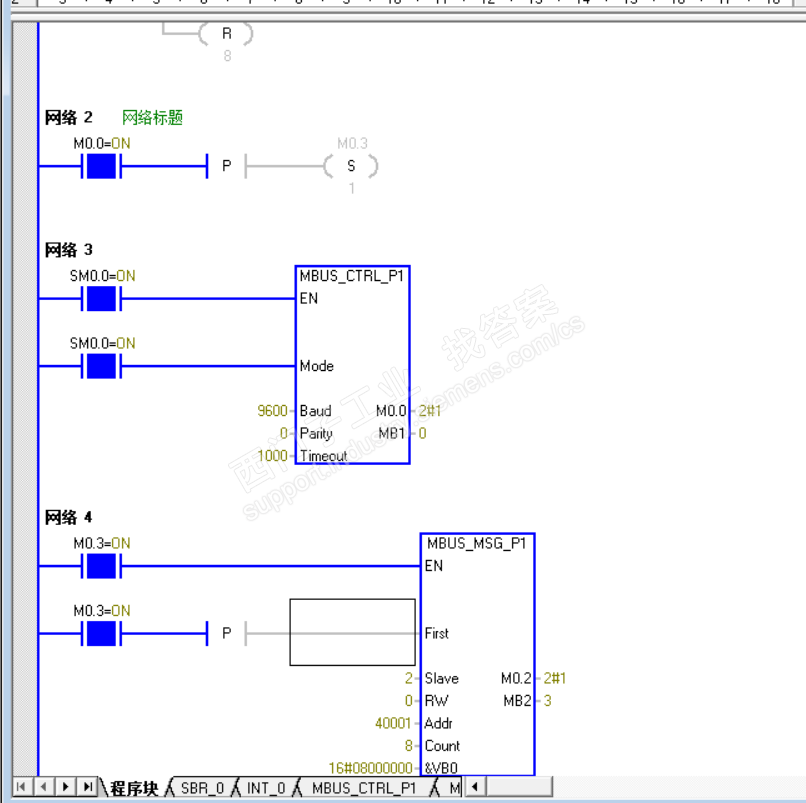Click the MB2 output value 3
This screenshot has width=806, height=803.
point(547,701)
